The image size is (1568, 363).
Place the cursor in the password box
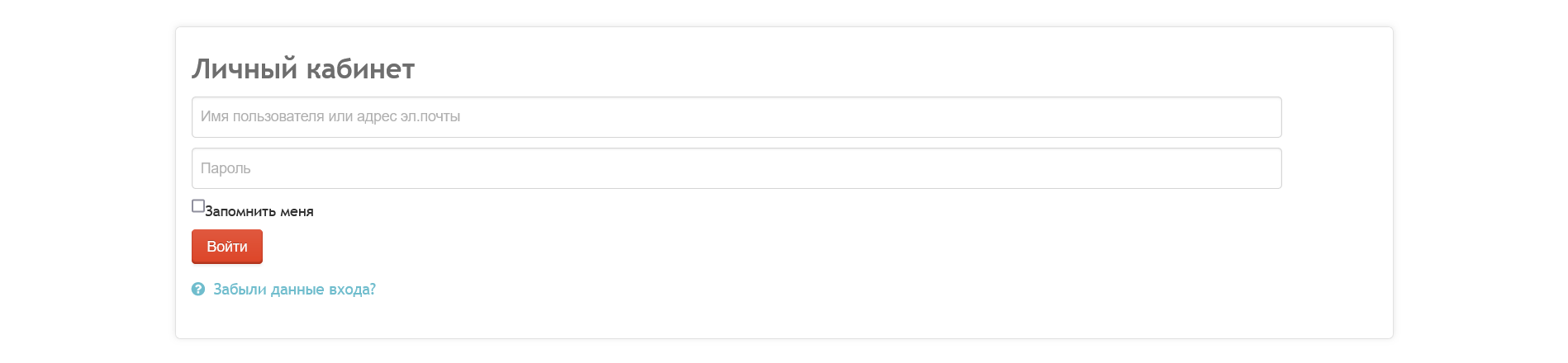click(737, 168)
